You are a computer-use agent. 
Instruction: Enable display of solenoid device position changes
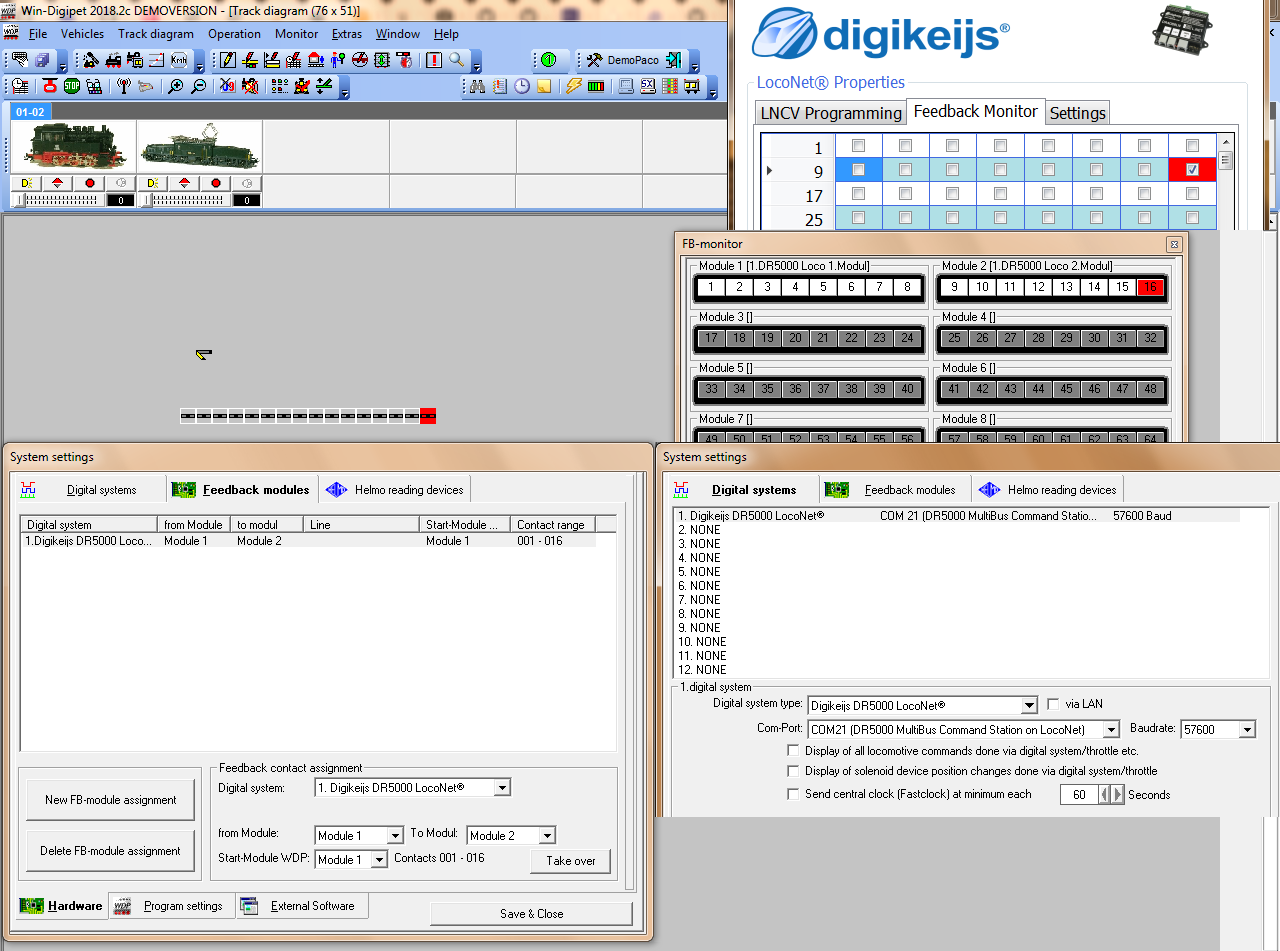click(x=794, y=772)
